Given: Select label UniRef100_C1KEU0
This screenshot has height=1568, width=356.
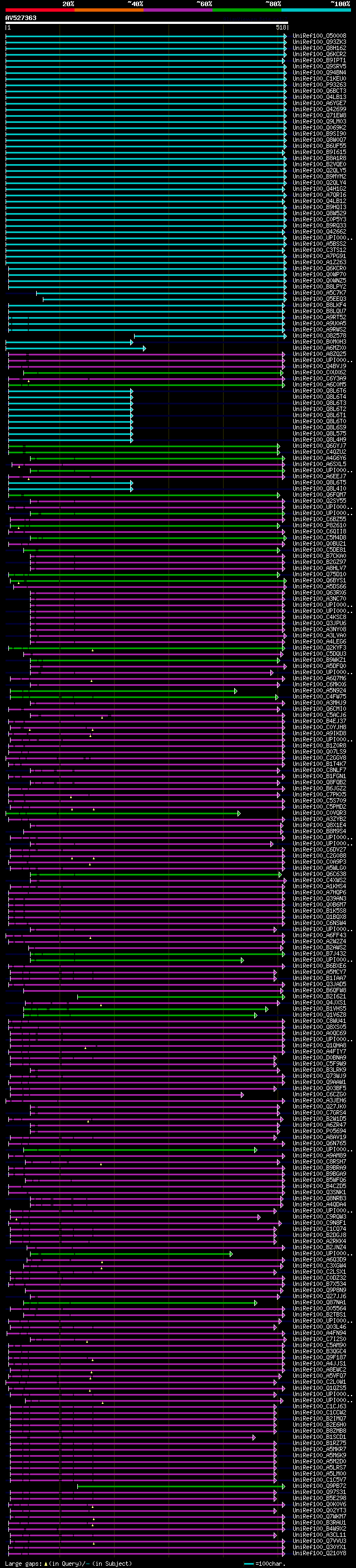Looking at the screenshot, I should click(x=319, y=78).
